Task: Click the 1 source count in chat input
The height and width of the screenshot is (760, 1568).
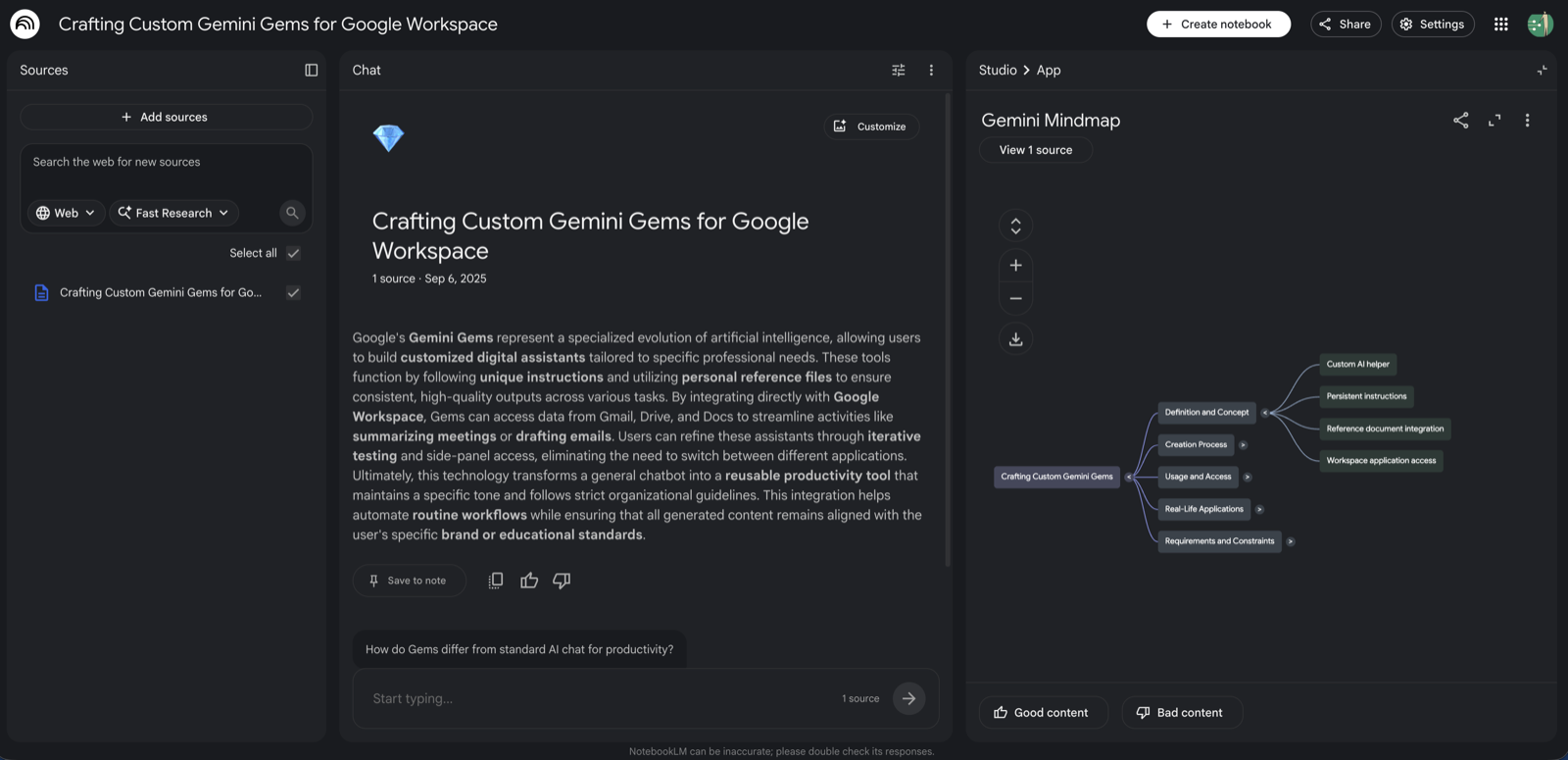Action: tap(860, 698)
